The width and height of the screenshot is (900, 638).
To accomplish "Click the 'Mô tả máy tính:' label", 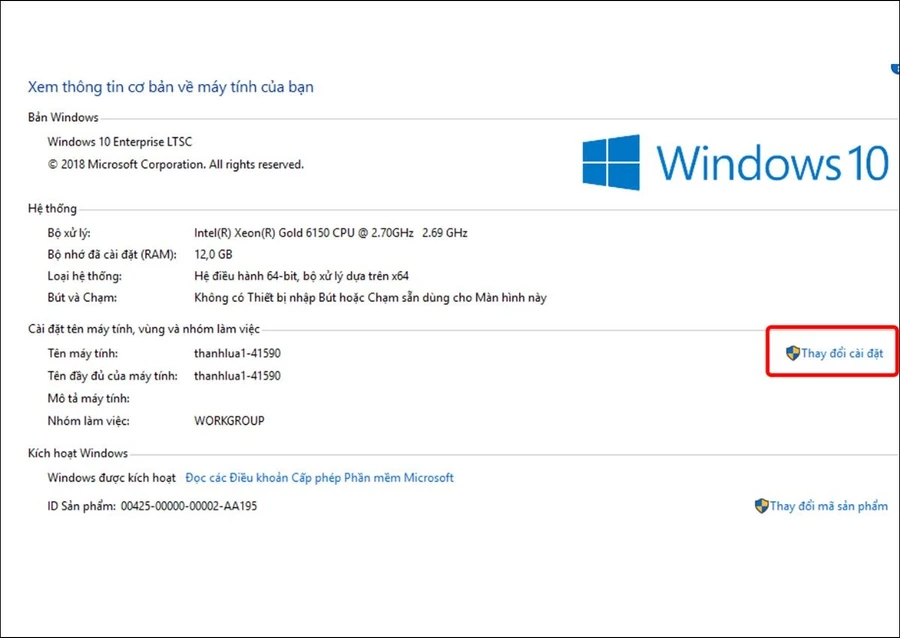I will [x=88, y=398].
